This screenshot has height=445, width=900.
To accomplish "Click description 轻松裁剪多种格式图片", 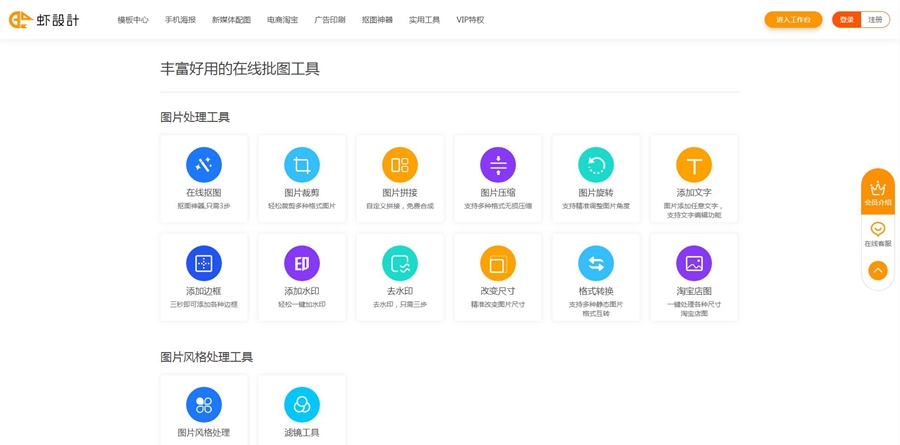I will point(302,206).
